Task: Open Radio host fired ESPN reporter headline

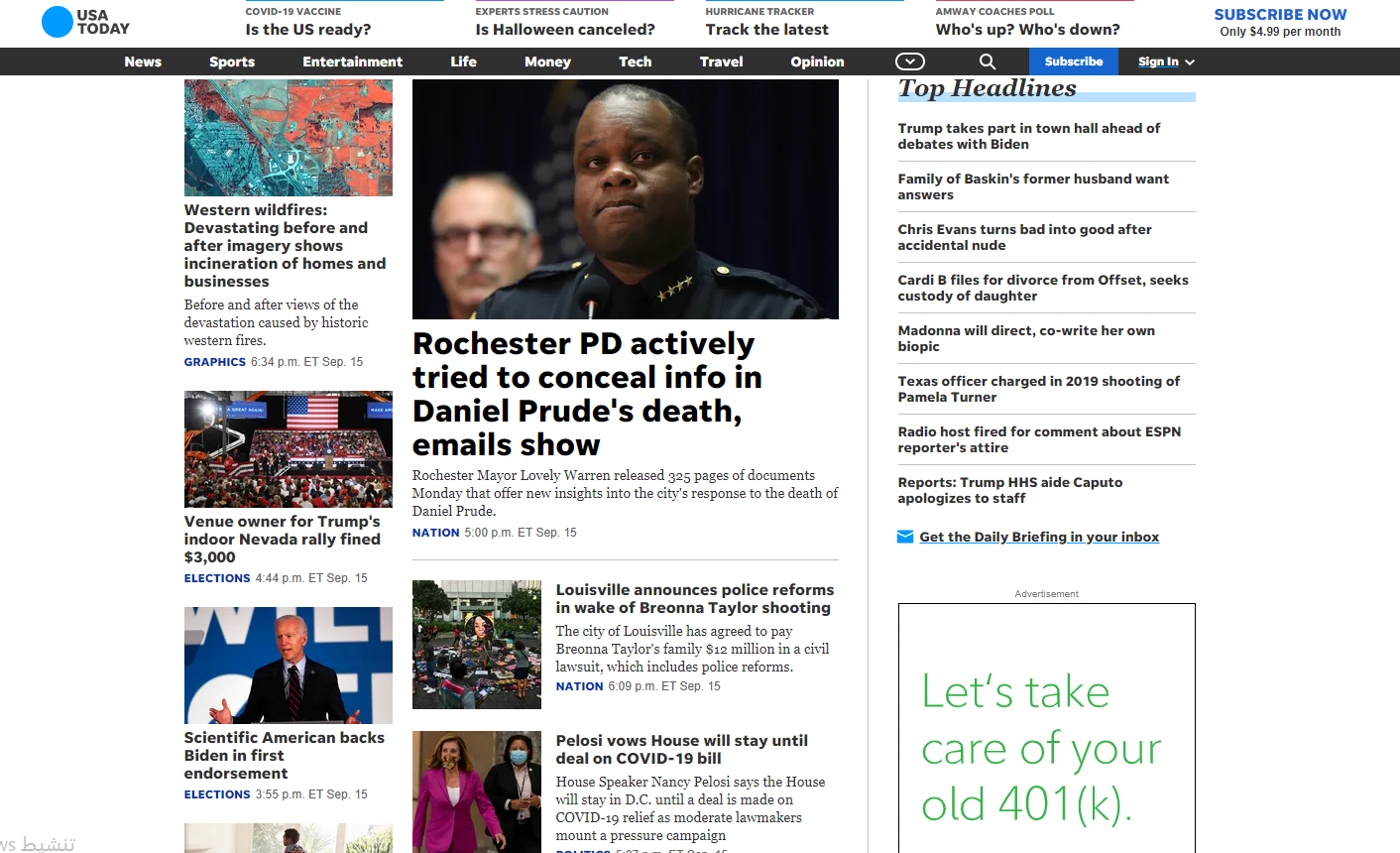Action: pos(1039,439)
